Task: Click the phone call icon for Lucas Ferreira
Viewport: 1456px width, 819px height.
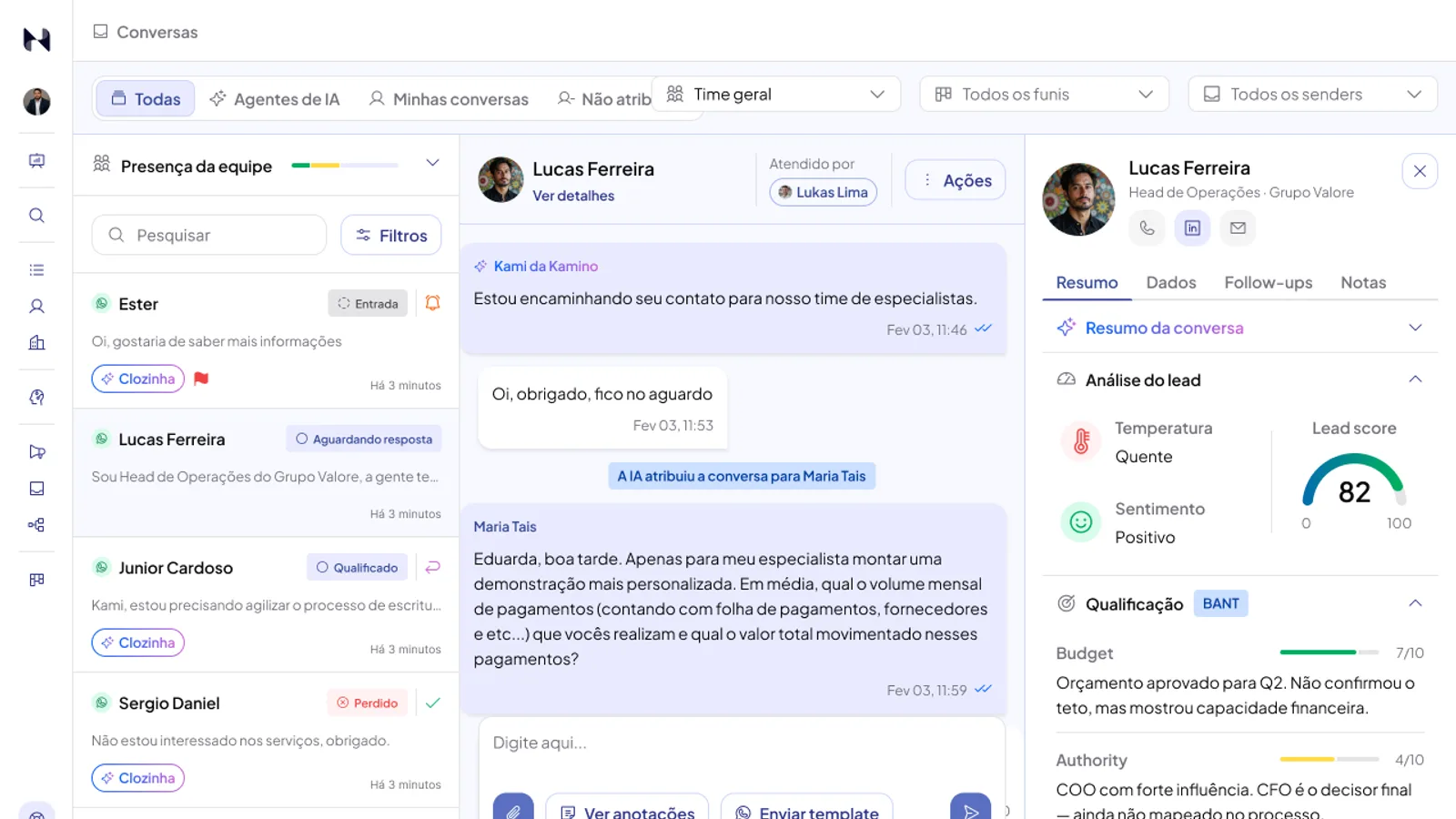Action: [x=1148, y=227]
